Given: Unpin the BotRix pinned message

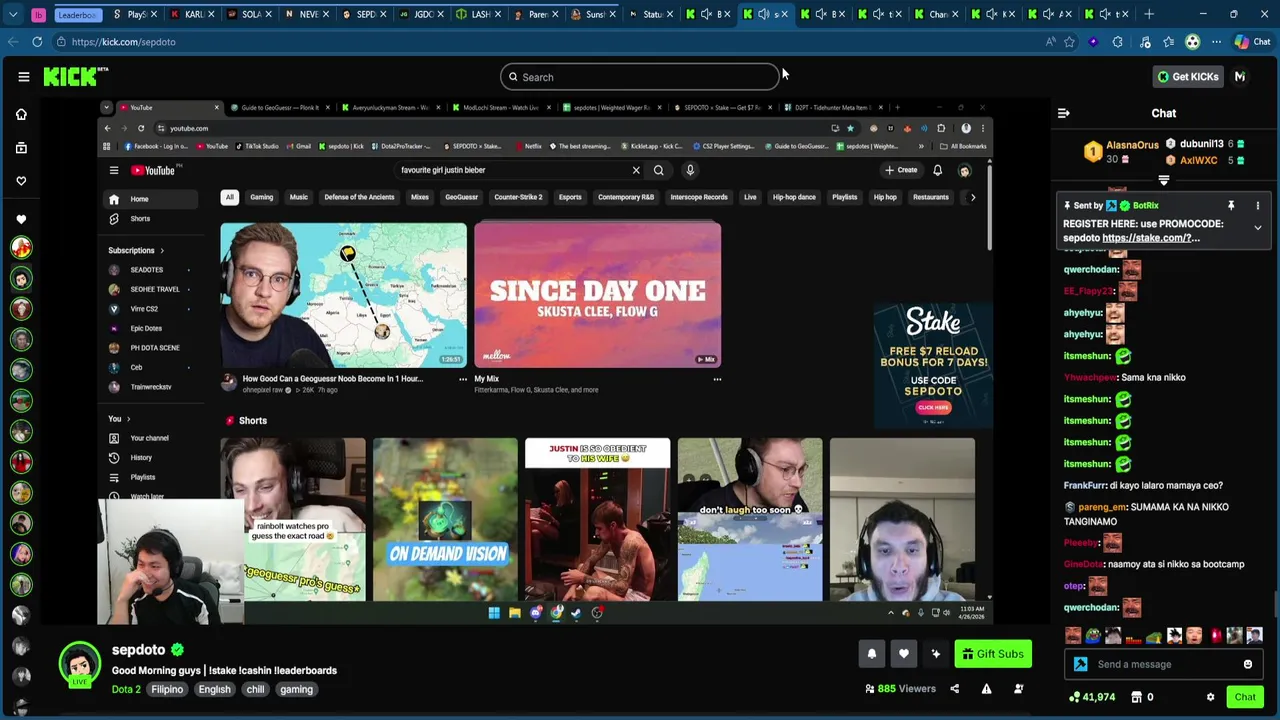Looking at the screenshot, I should pos(1231,206).
